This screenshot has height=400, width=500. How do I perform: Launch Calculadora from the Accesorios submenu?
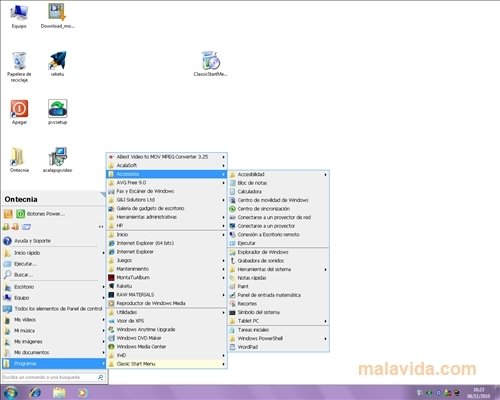(x=279, y=192)
